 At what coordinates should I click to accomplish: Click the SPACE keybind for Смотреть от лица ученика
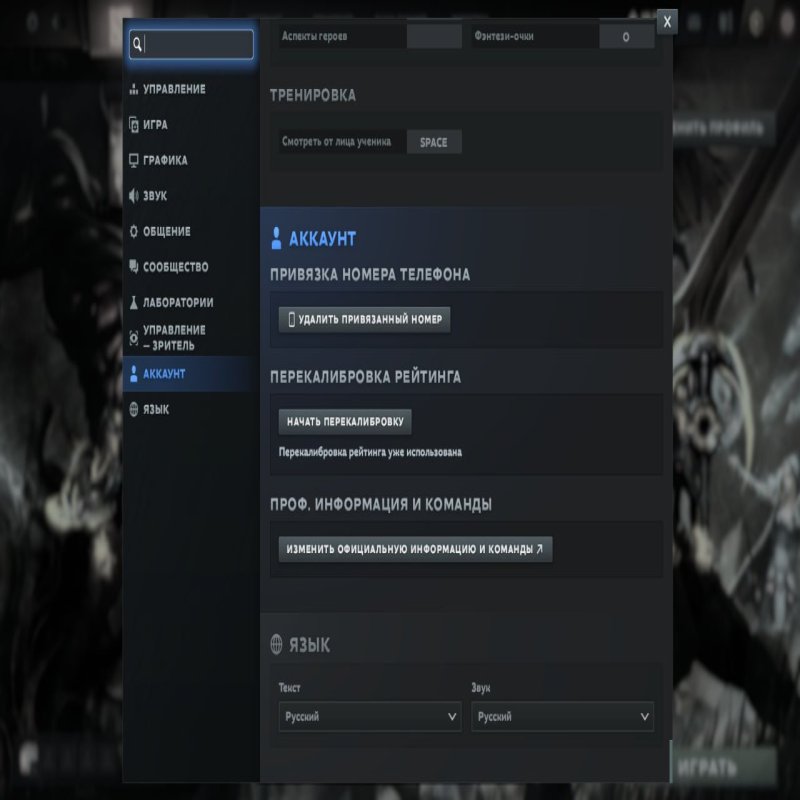(433, 142)
